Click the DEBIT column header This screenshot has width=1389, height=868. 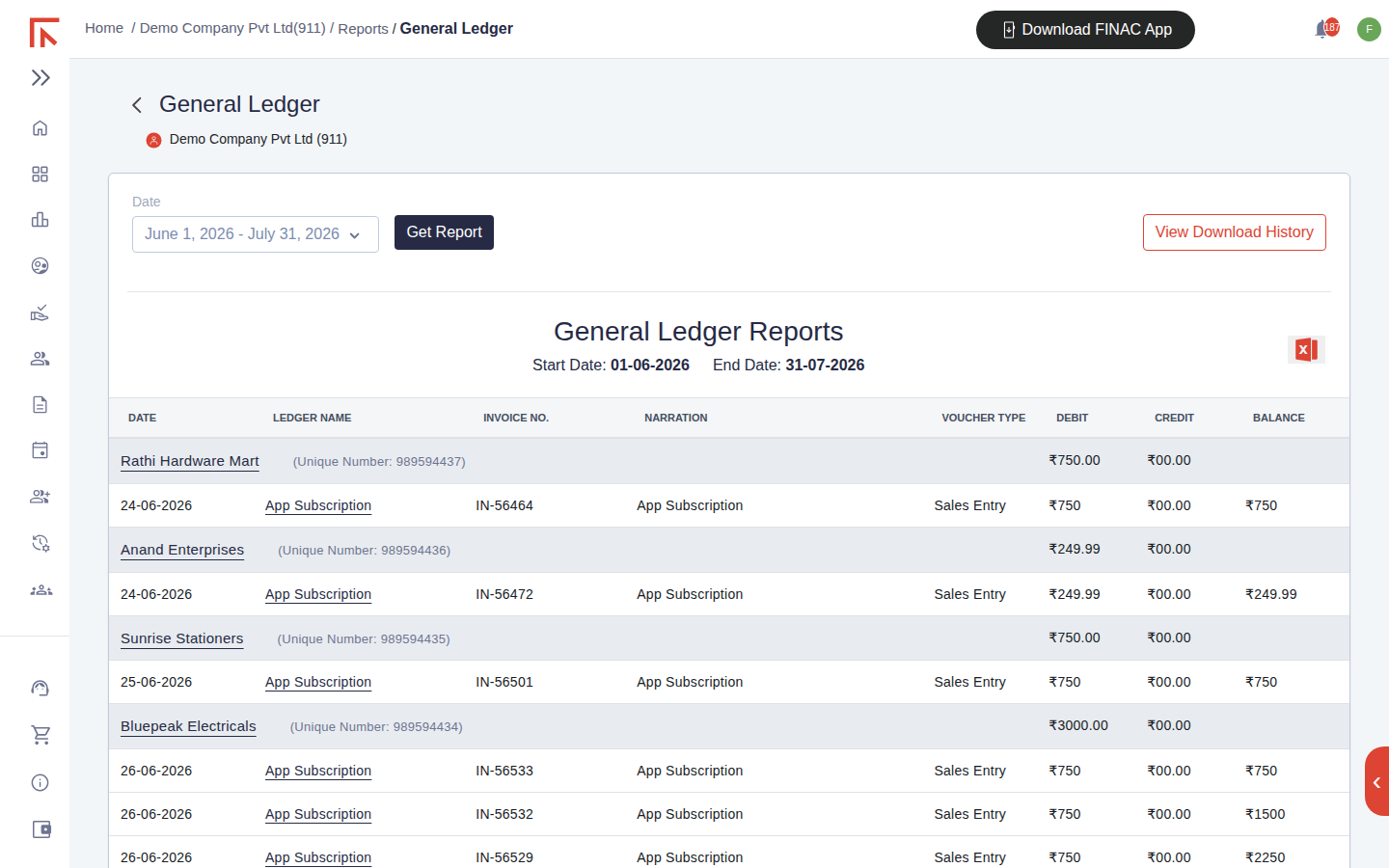[1072, 418]
